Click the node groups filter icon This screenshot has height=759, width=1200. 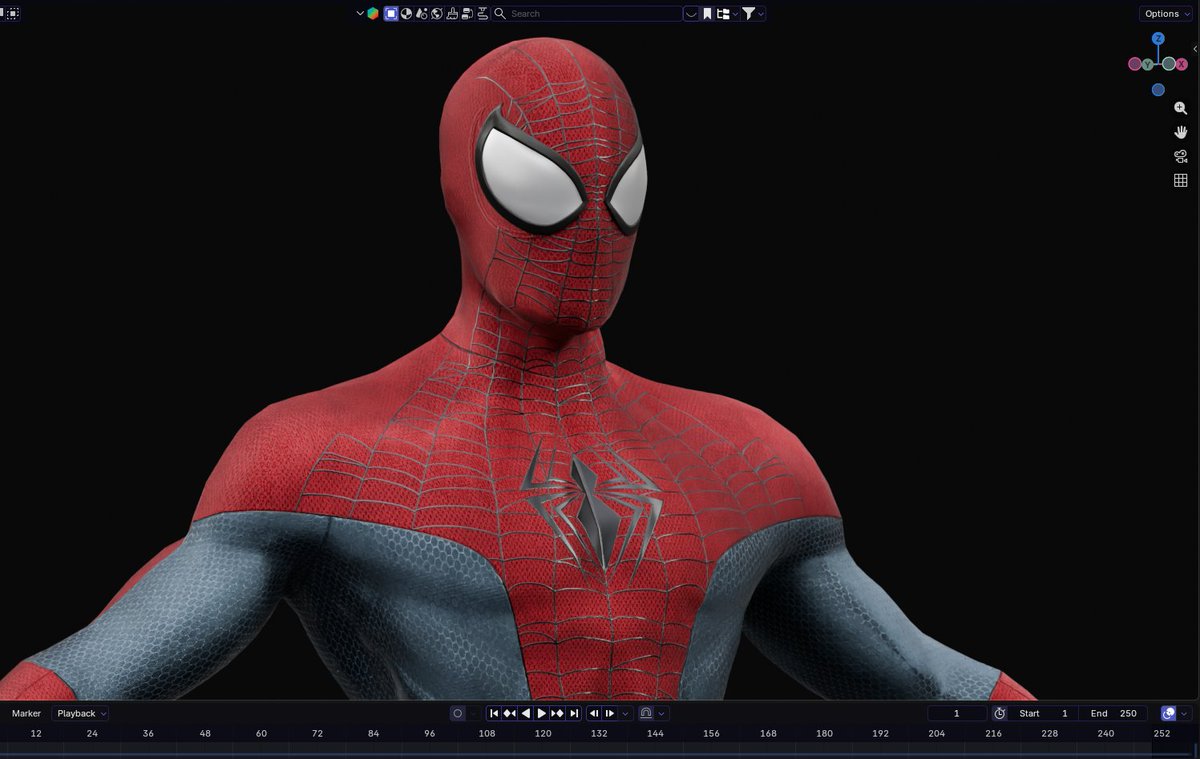click(x=468, y=14)
